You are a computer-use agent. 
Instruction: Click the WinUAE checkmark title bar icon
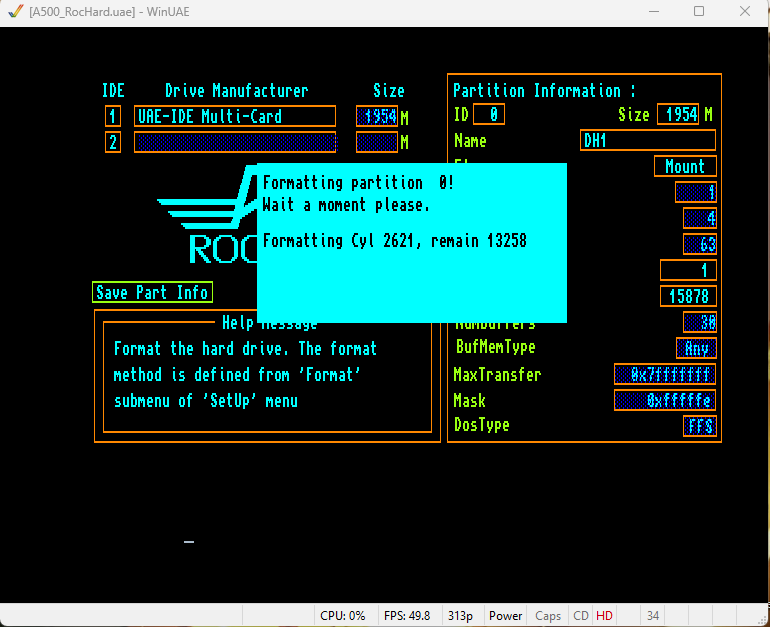16,11
